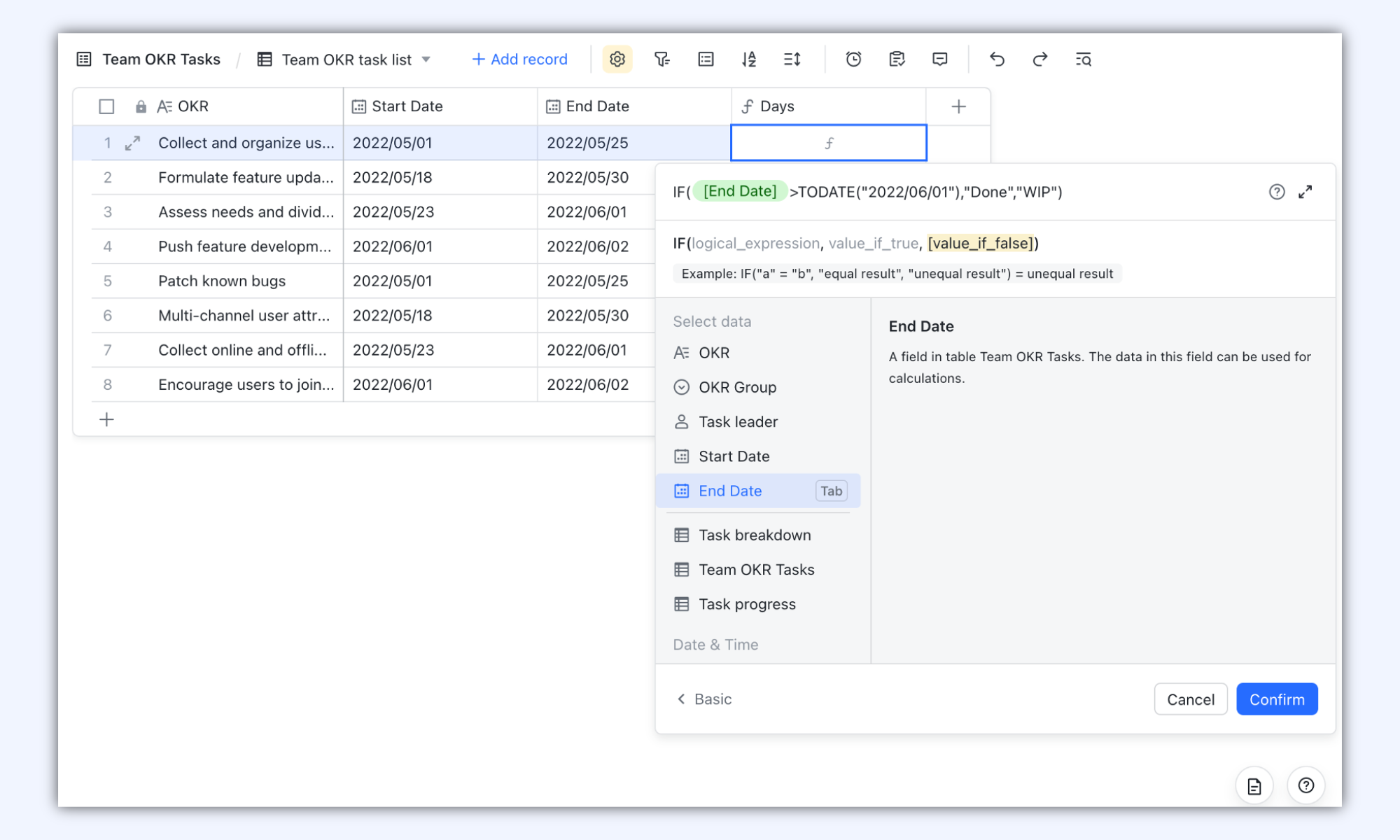This screenshot has width=1400, height=840.
Task: Click the End Date column header
Action: [634, 106]
